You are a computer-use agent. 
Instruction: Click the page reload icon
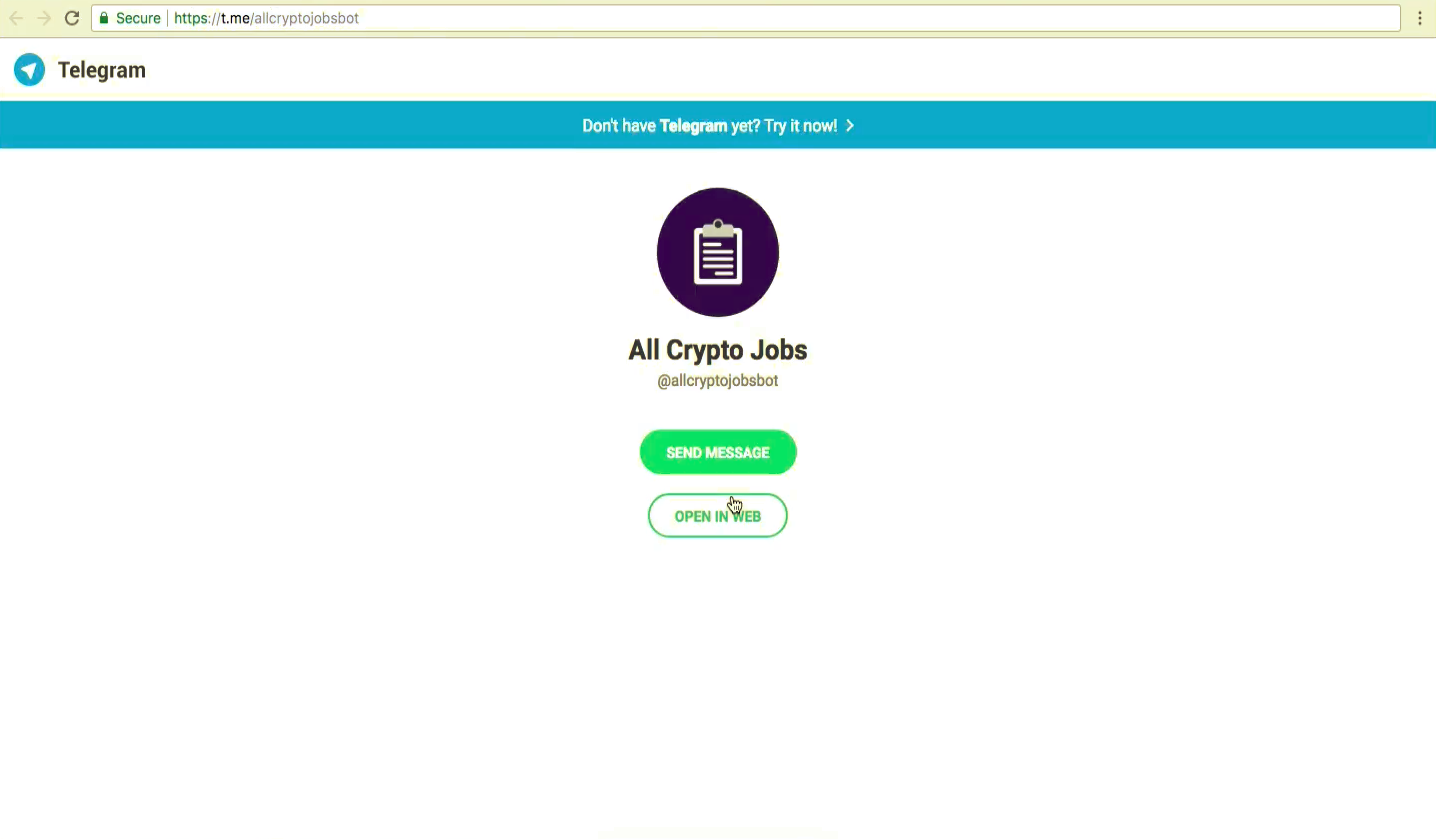point(70,18)
